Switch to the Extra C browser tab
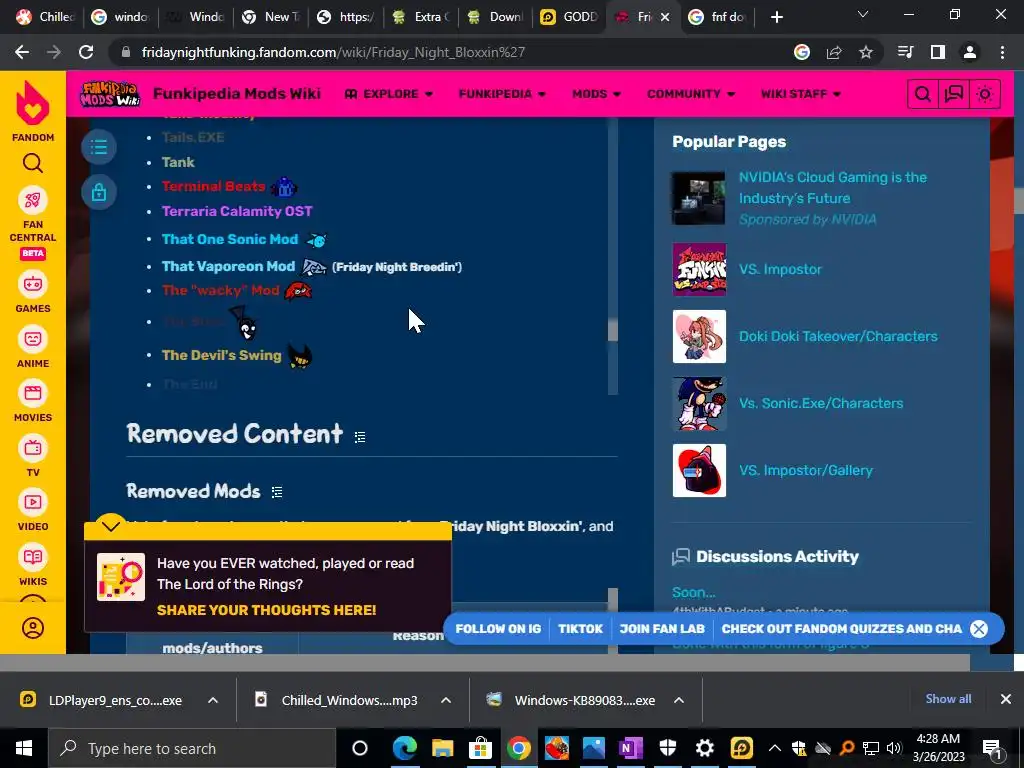The image size is (1024, 768). coord(421,17)
